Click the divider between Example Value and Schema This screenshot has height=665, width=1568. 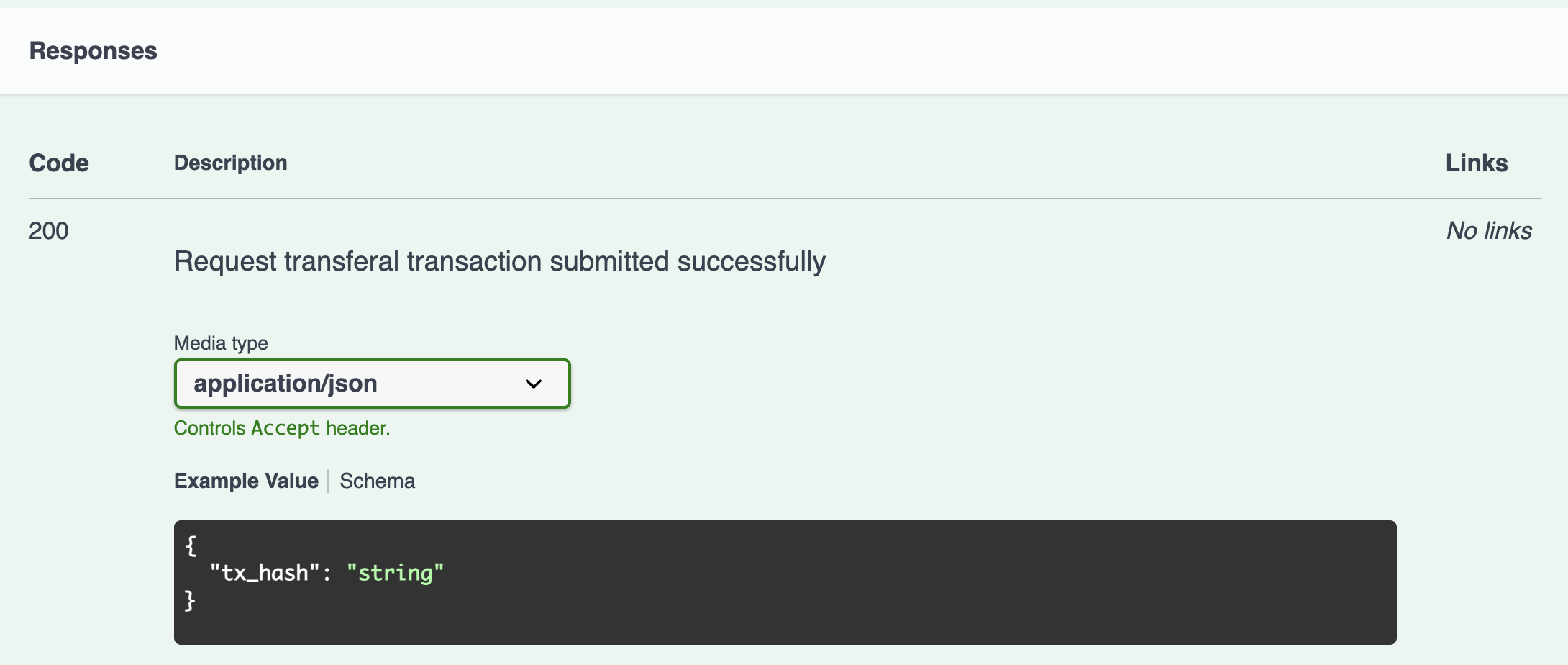tap(329, 481)
